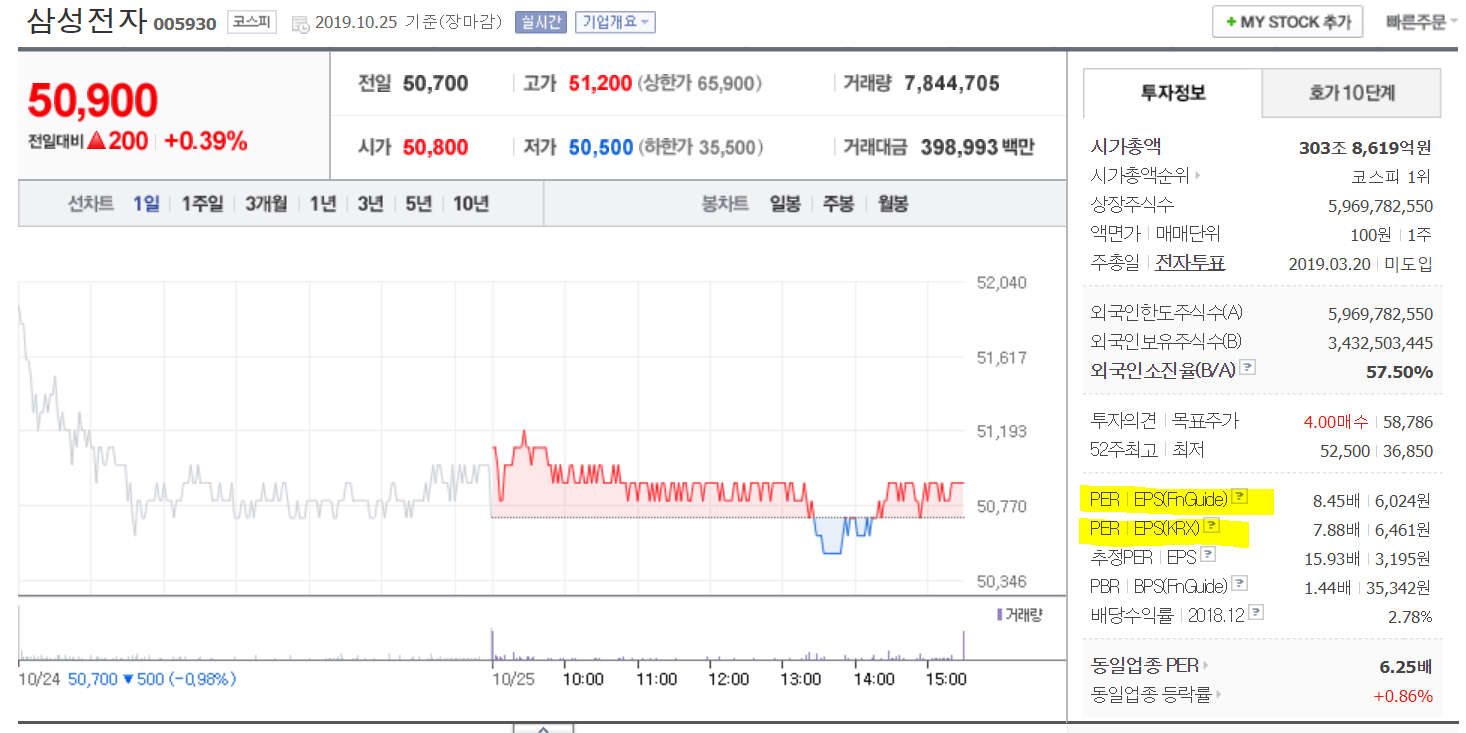Open help icon beside PER EPS(FnGuide)
Screen dimensions: 1466x733
tap(1239, 496)
